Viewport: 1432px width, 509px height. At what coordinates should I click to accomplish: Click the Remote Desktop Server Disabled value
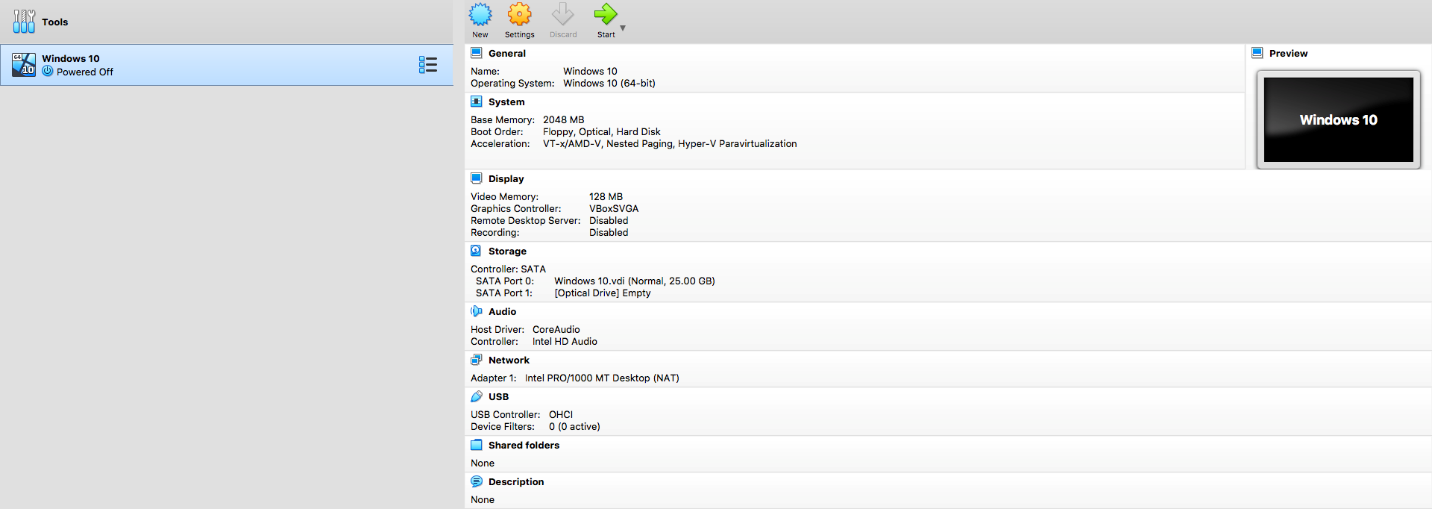pyautogui.click(x=609, y=221)
